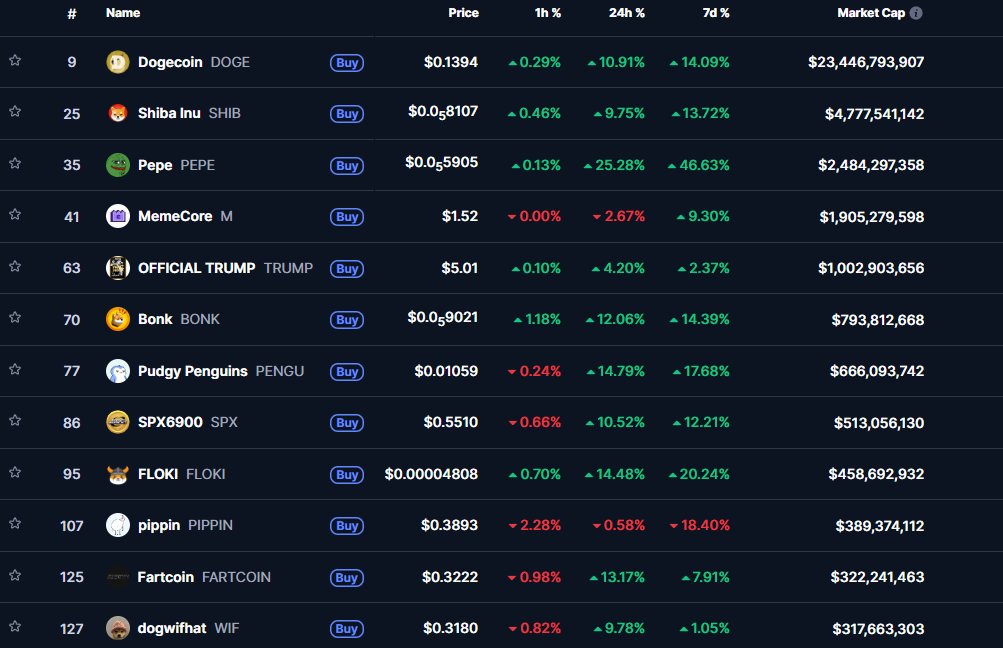Viewport: 1003px width, 648px height.
Task: Add SPX6900 to watchlist star
Action: point(15,420)
